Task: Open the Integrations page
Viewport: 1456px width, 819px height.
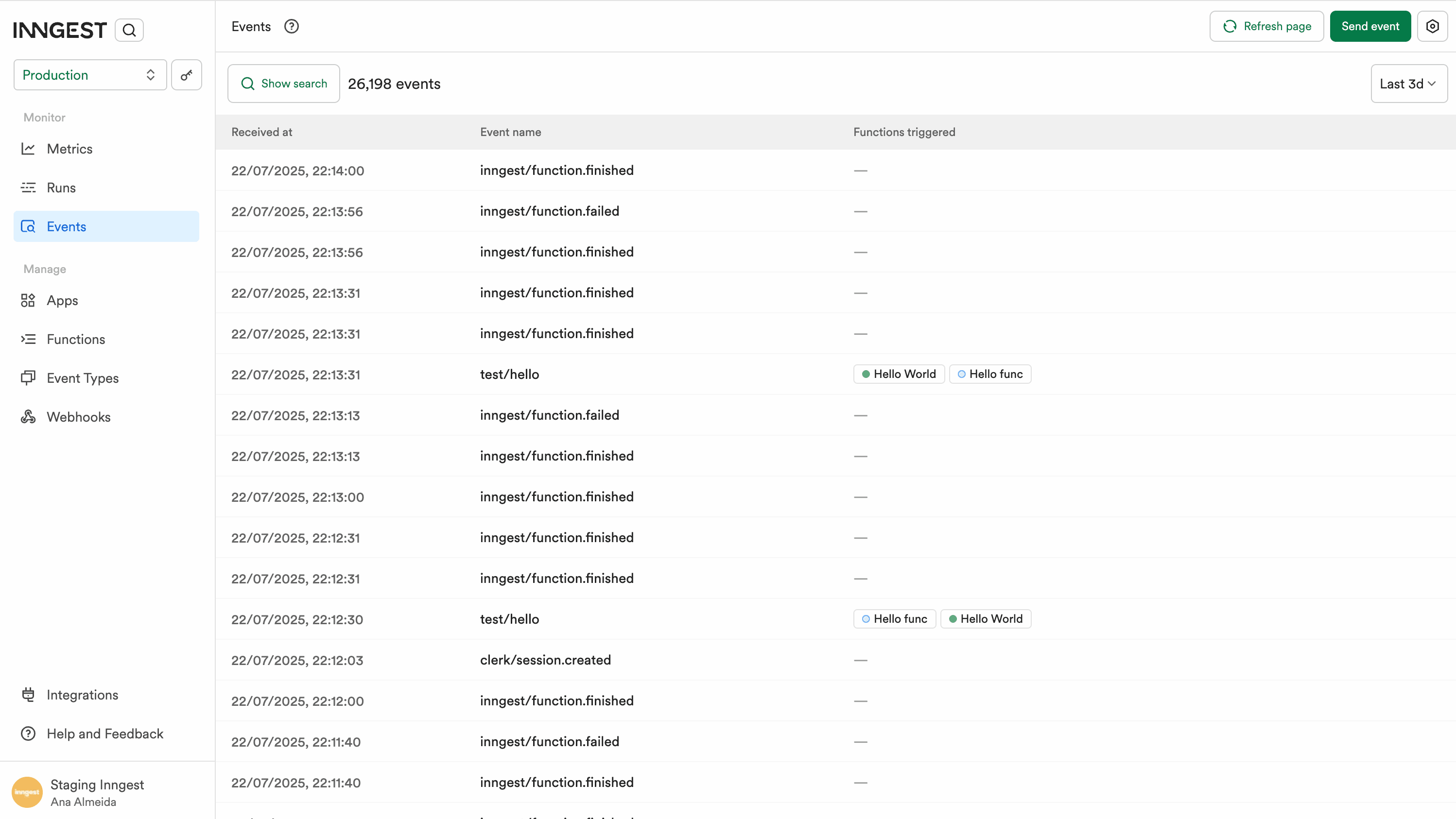Action: (83, 695)
